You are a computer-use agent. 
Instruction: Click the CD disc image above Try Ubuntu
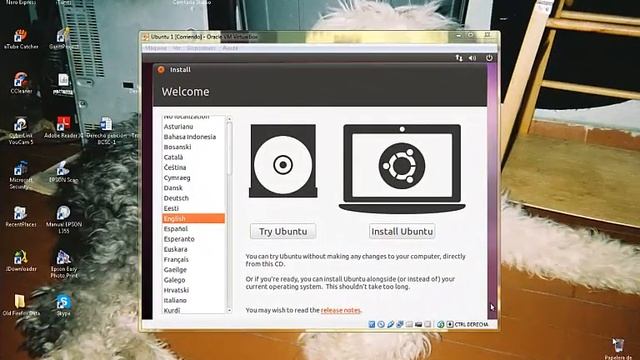click(x=283, y=161)
